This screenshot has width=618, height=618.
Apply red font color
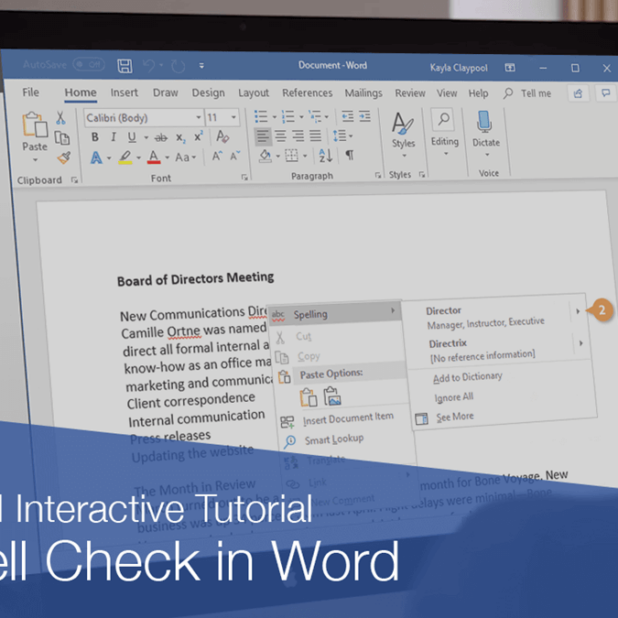(154, 158)
